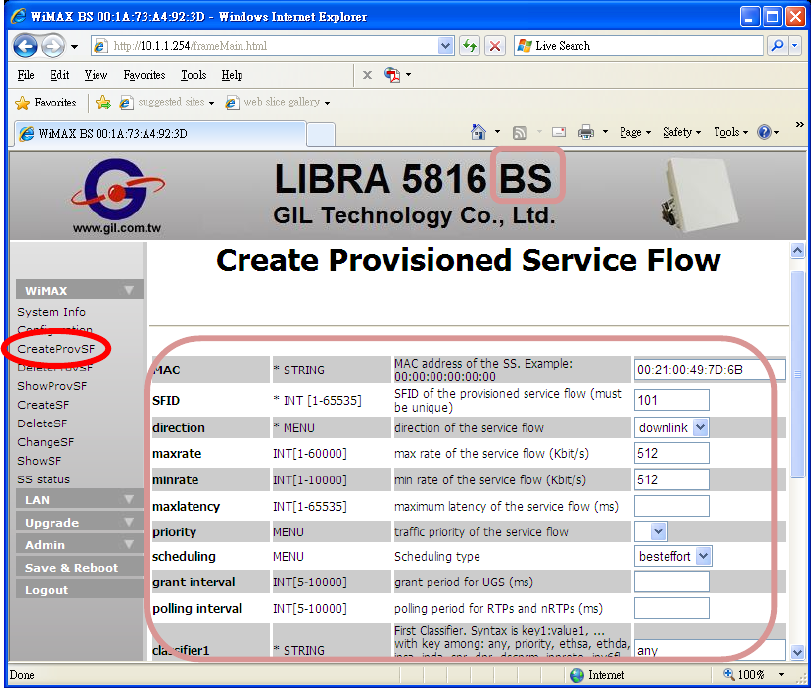This screenshot has height=688, width=811.
Task: Open CreateSF sidebar link
Action: 43,405
